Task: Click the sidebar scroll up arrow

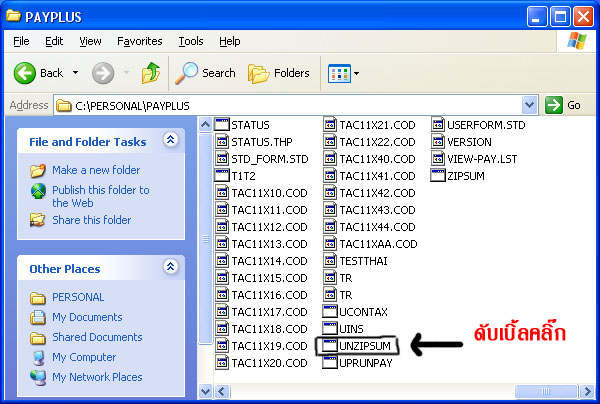Action: 205,125
